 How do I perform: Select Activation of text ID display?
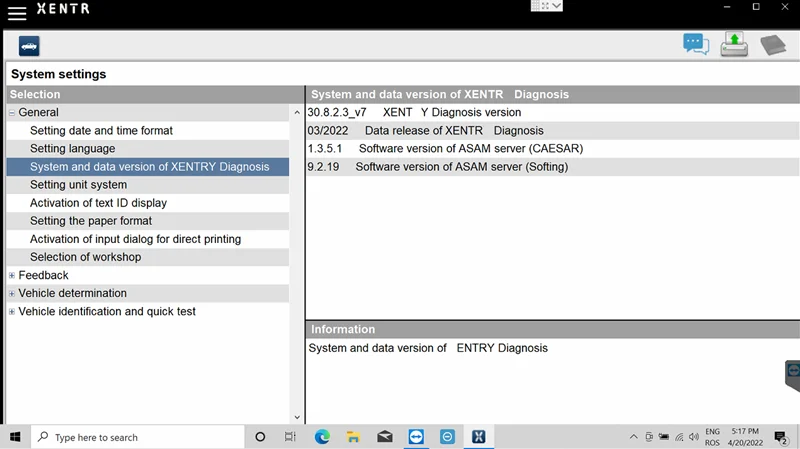pos(147,203)
